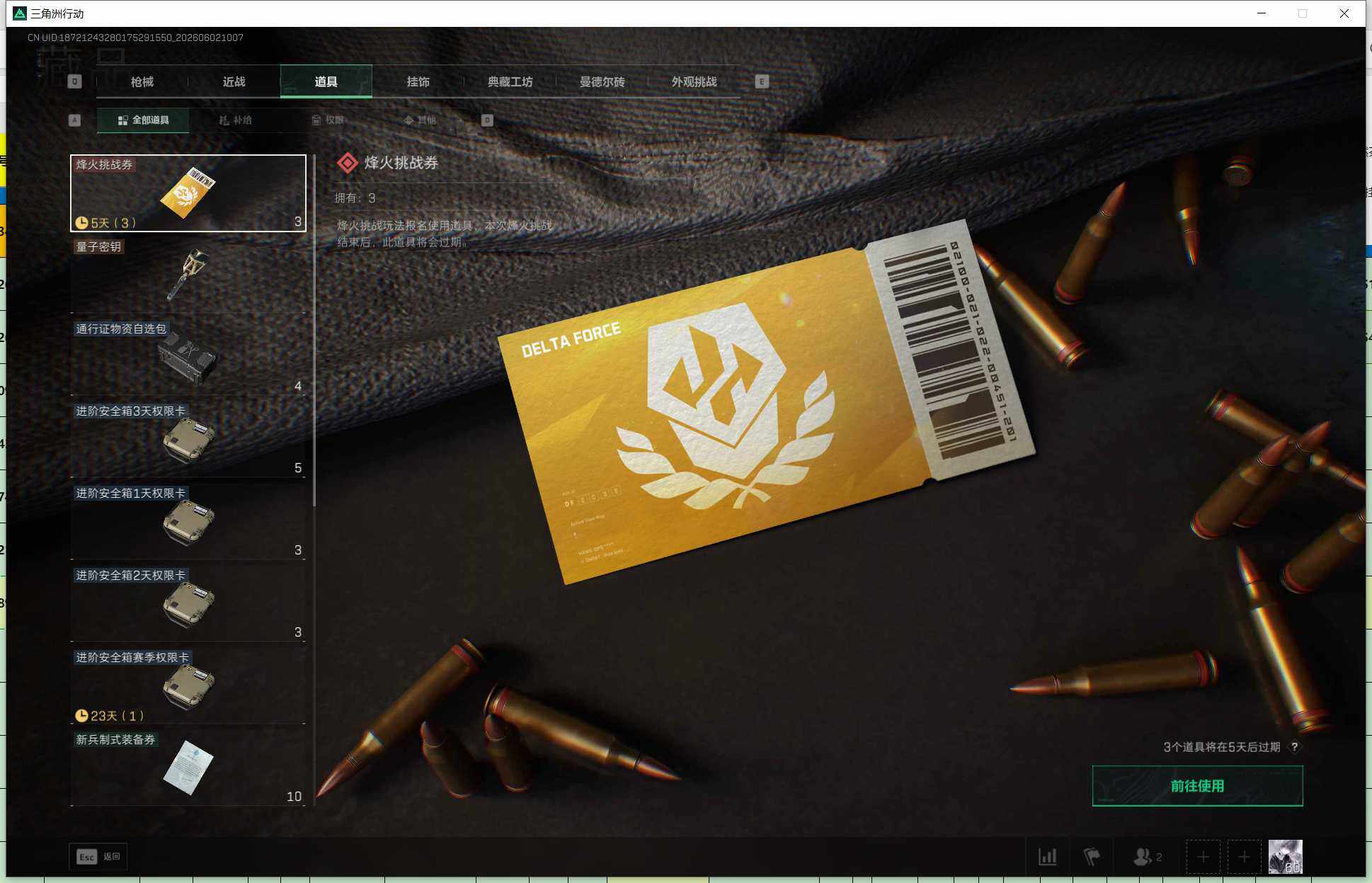Viewport: 1372px width, 883px height.
Task: Open the friends icon showing 2
Action: coord(1147,857)
